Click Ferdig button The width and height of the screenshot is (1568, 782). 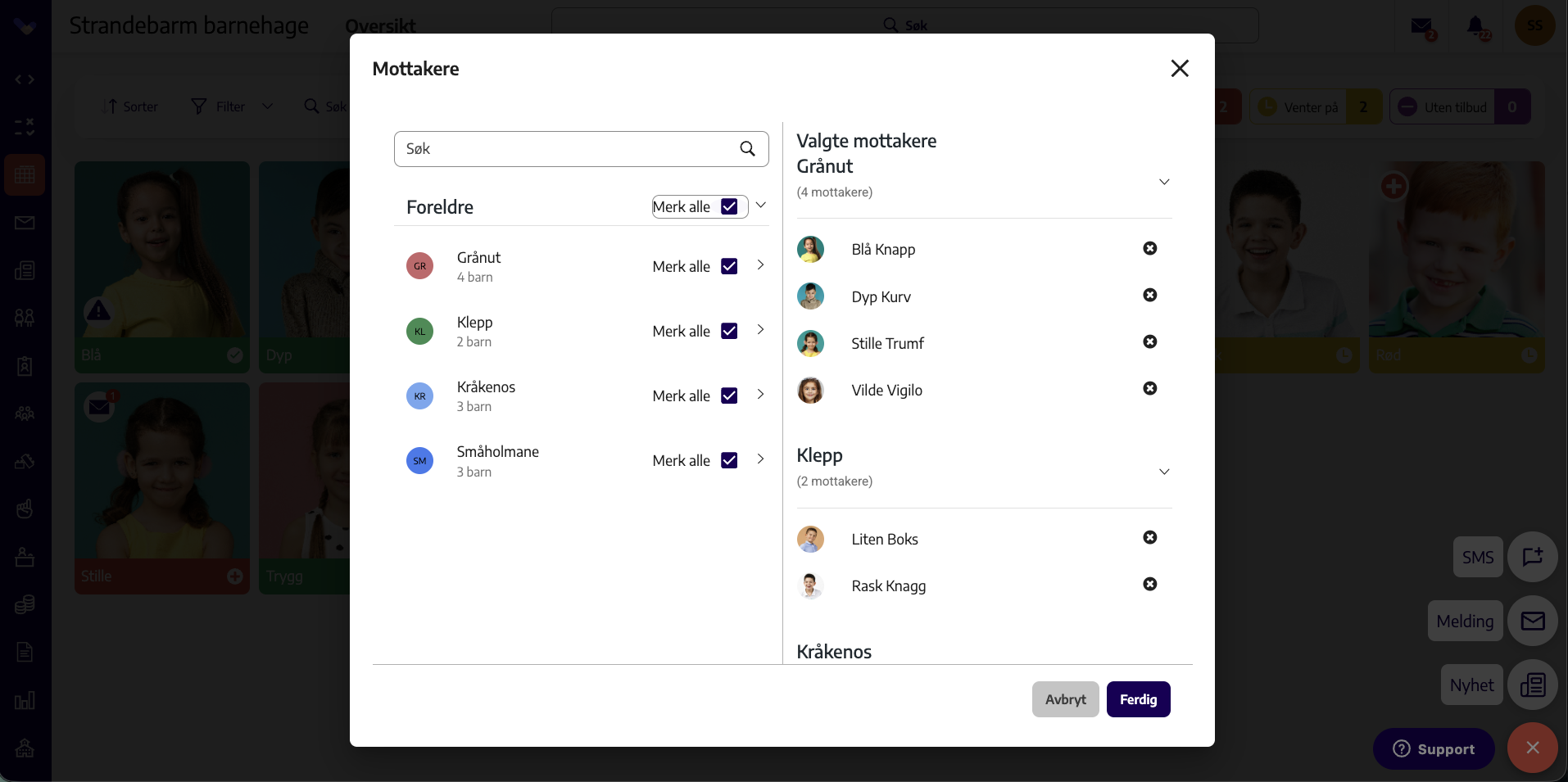coord(1138,699)
